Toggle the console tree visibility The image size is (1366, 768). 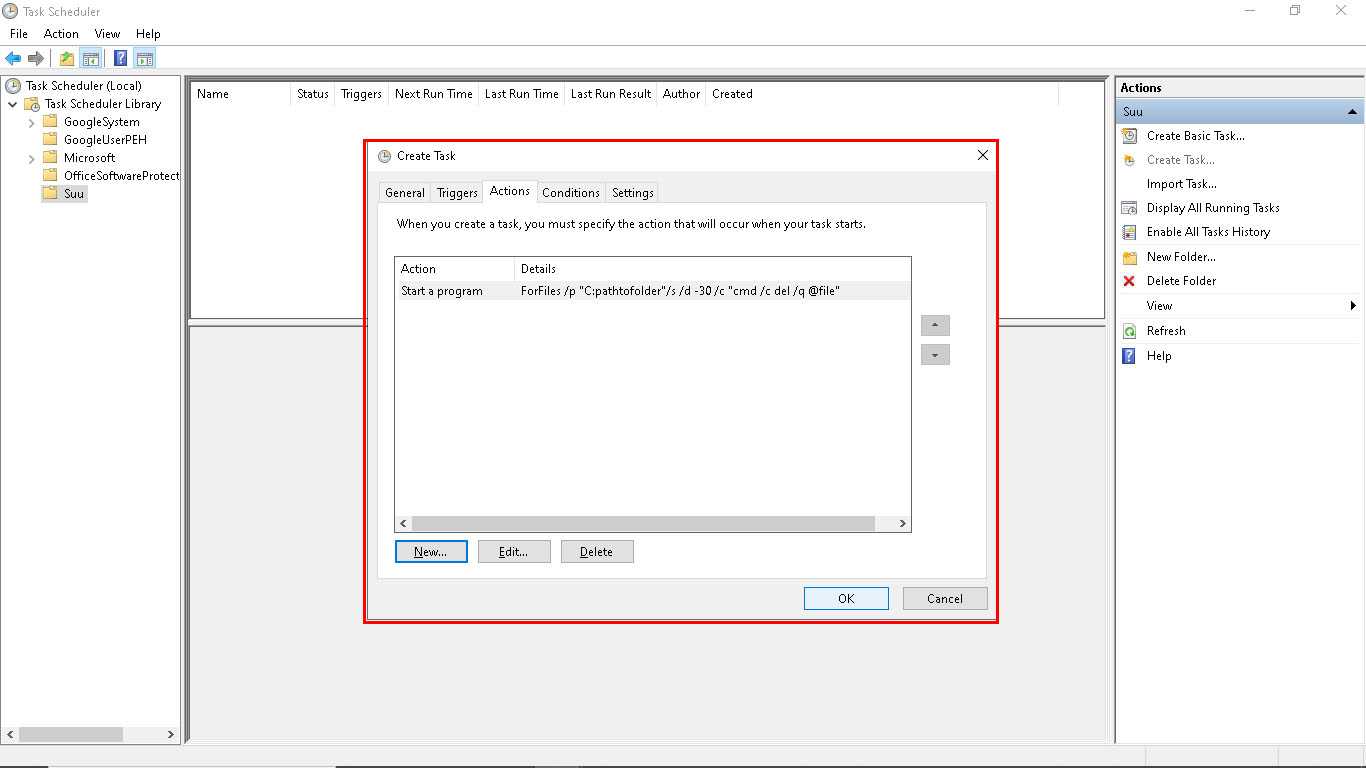pyautogui.click(x=91, y=57)
